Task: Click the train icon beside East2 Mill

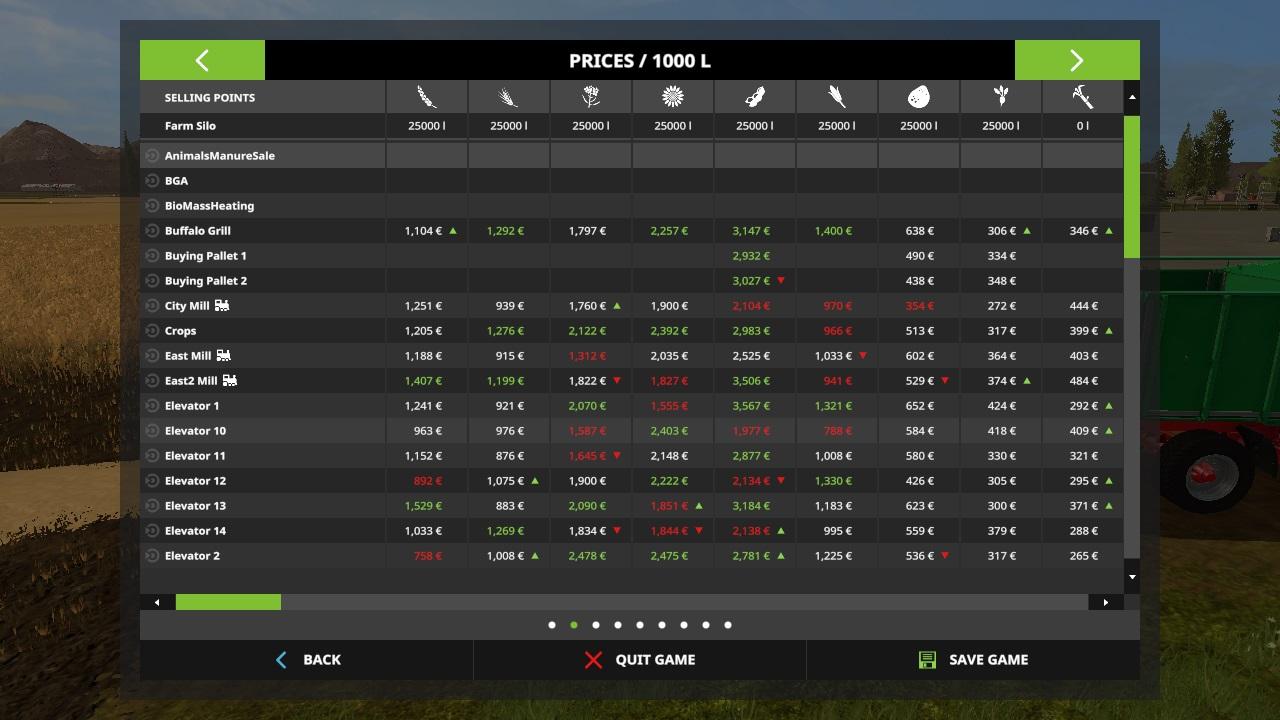Action: (x=230, y=380)
